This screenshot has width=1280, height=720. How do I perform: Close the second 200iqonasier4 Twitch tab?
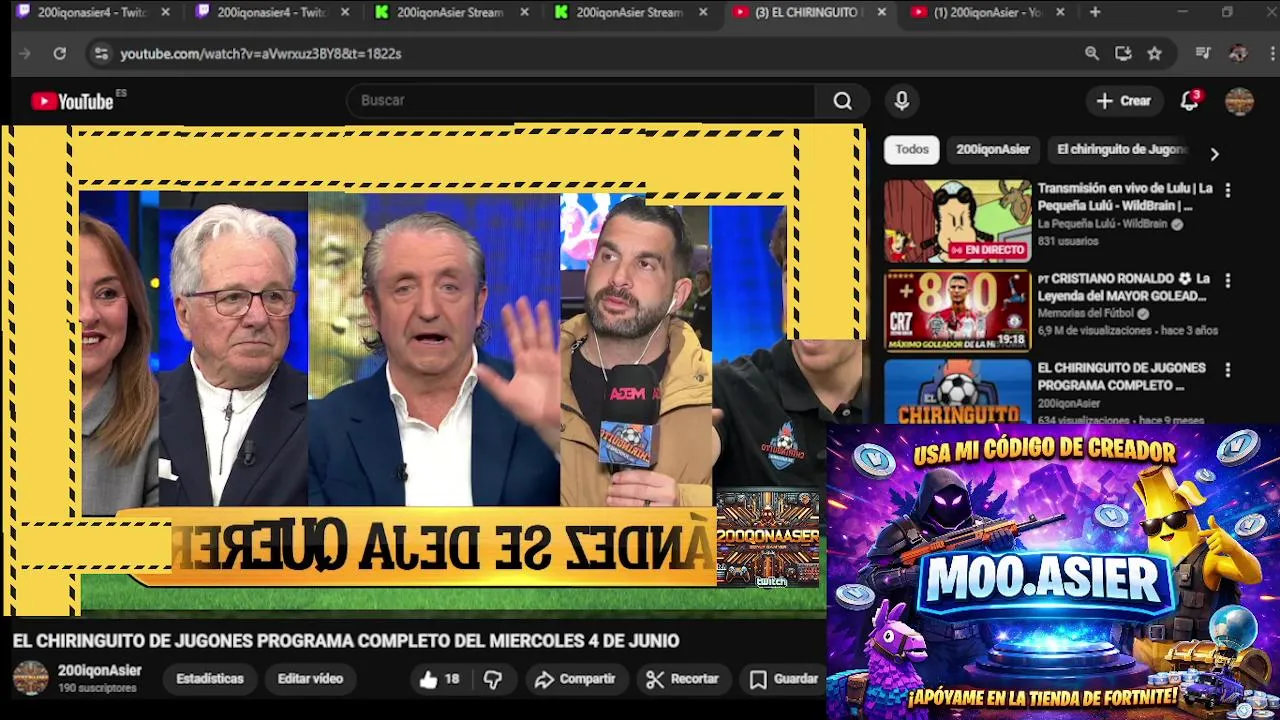point(345,12)
